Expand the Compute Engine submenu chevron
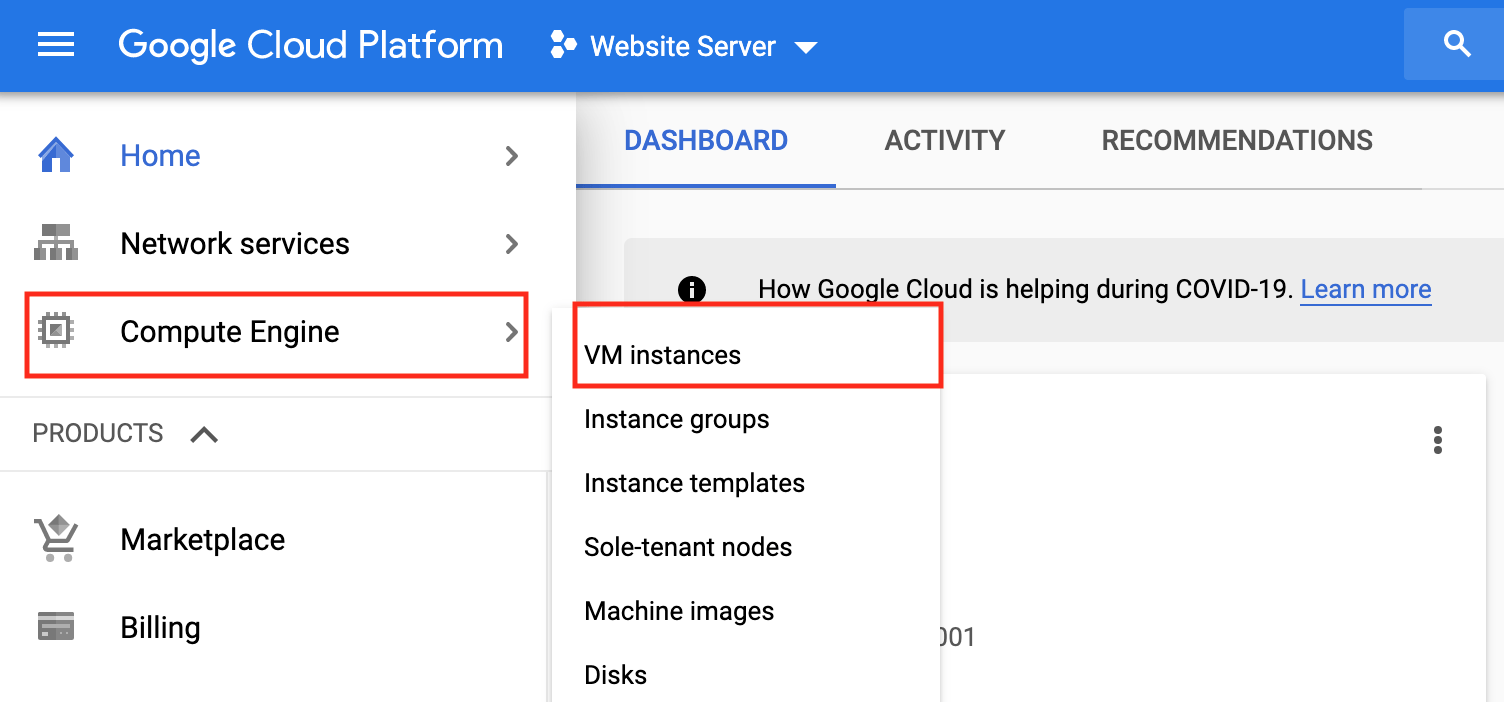Image resolution: width=1504 pixels, height=702 pixels. point(512,332)
